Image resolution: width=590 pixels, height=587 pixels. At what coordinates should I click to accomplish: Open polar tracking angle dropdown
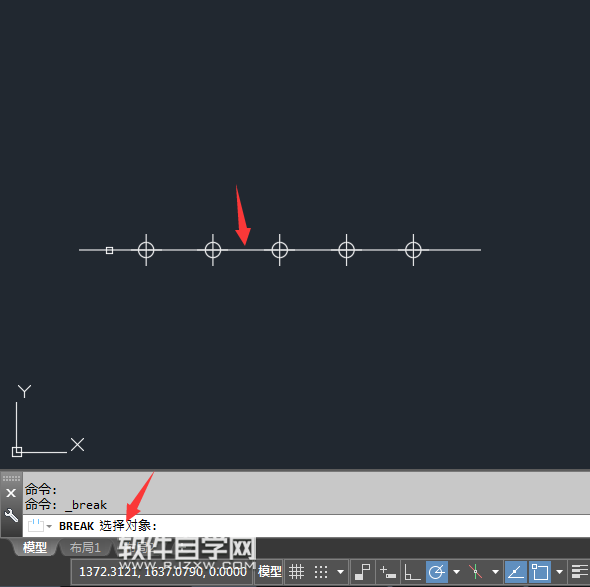point(456,572)
